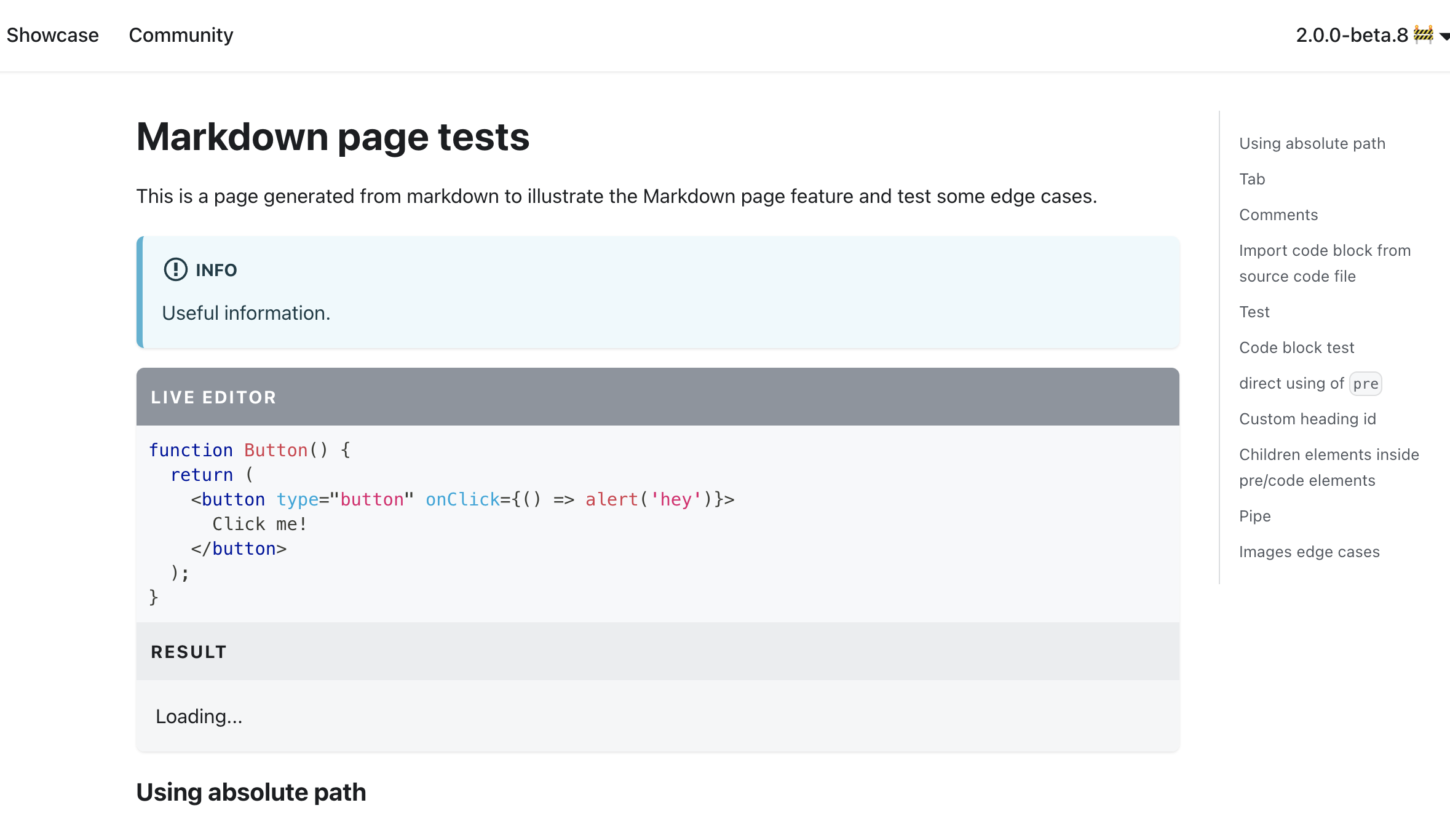Image resolution: width=1450 pixels, height=840 pixels.
Task: Go to Images edge cases link
Action: (x=1309, y=552)
